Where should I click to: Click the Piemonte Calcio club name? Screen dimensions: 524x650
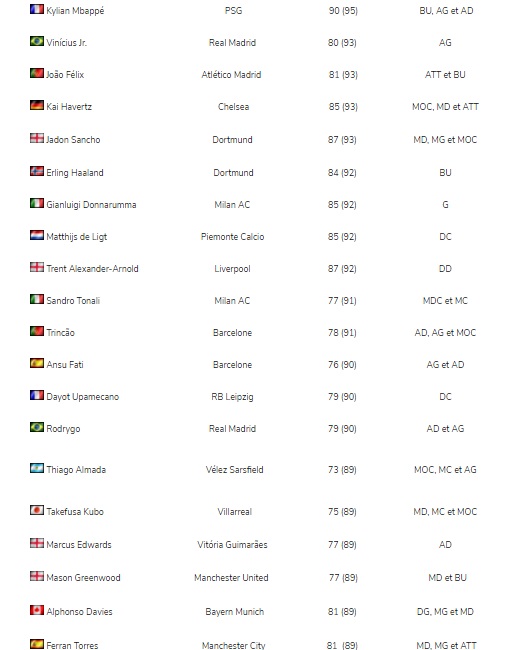pos(233,237)
